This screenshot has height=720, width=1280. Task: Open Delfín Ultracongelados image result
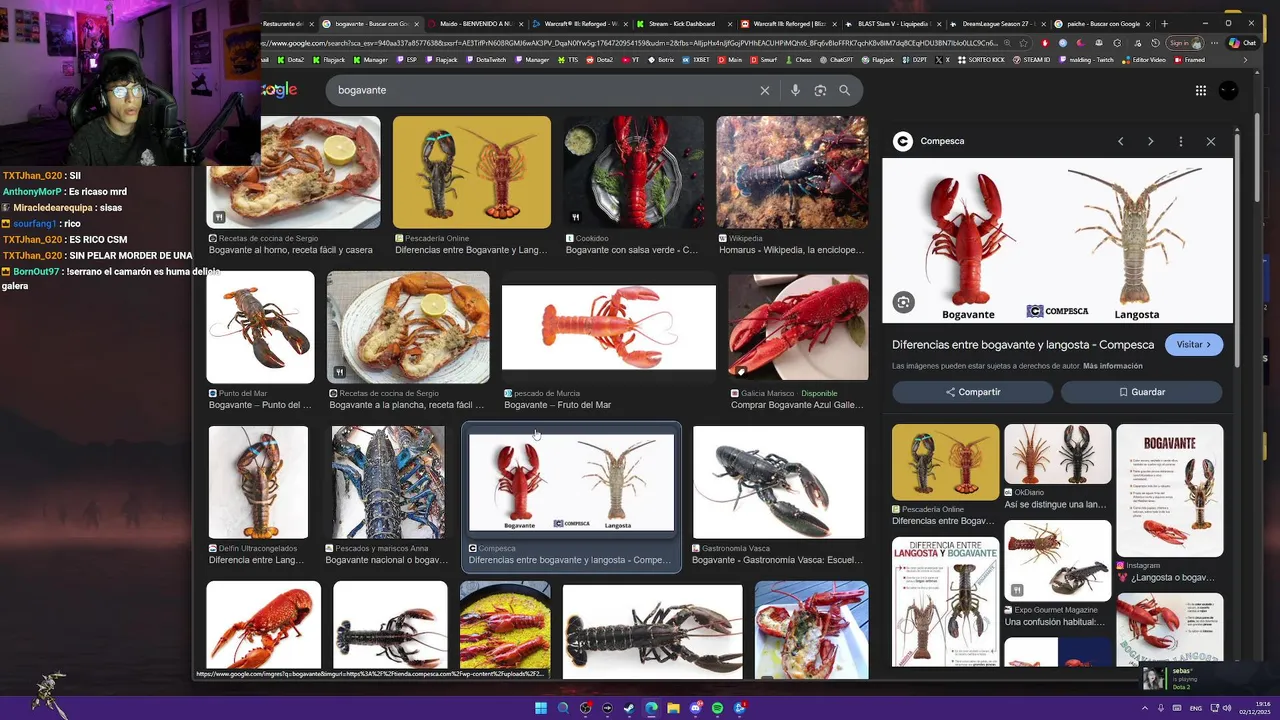pos(258,482)
